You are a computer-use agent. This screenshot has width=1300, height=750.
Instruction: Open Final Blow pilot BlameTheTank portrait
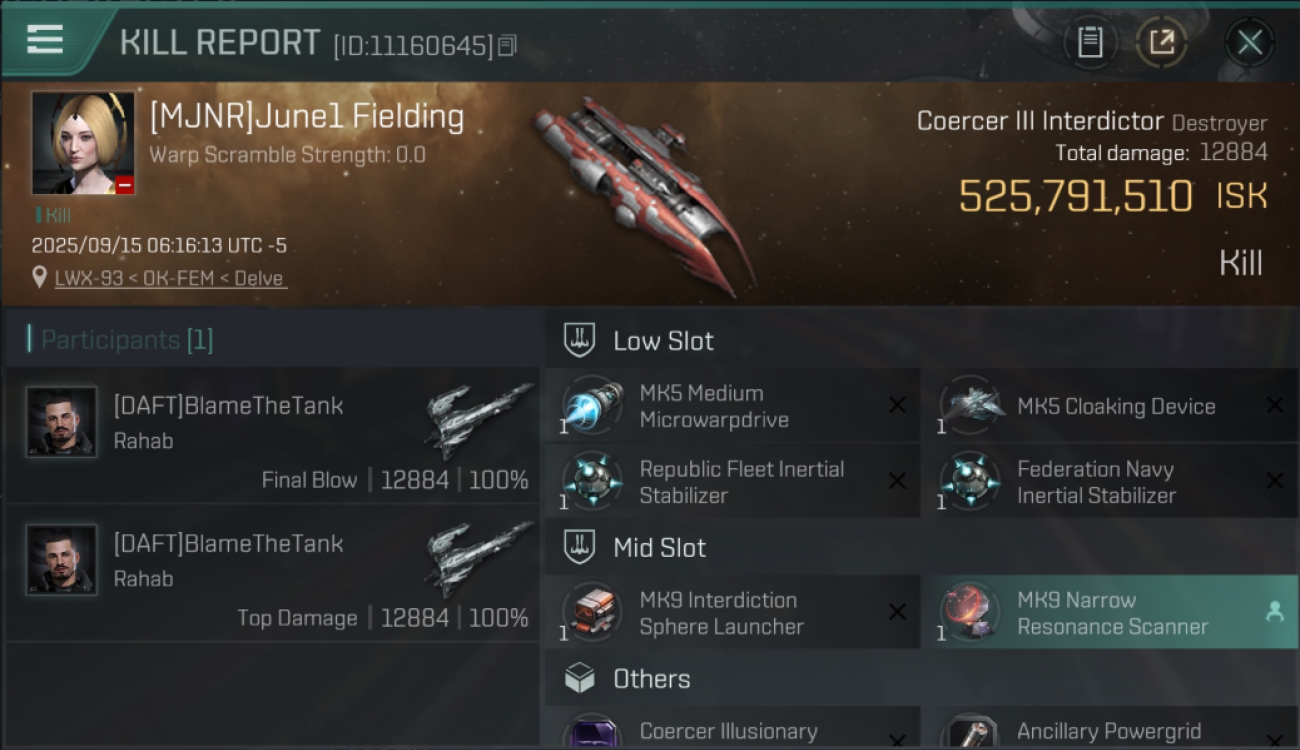tap(62, 422)
